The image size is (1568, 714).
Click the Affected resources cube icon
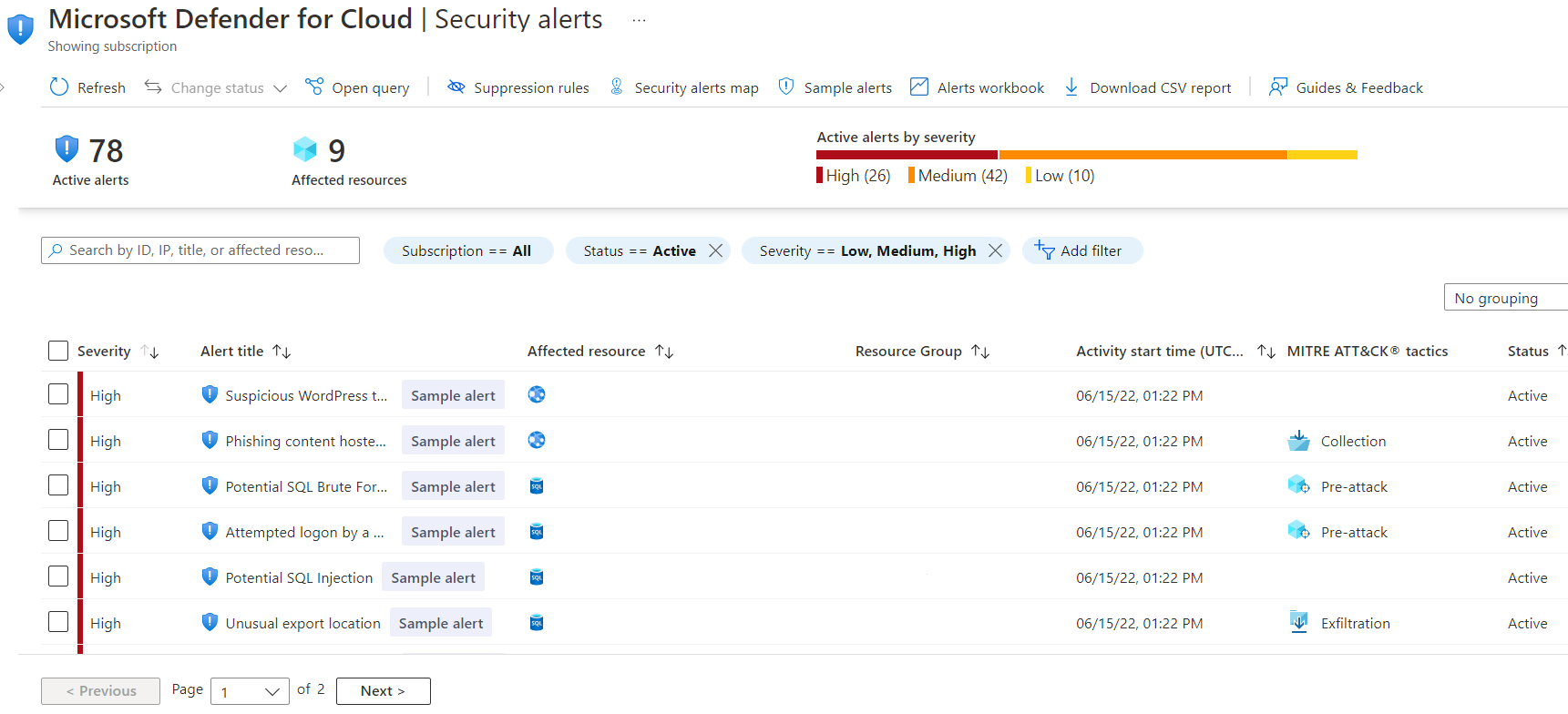pos(304,148)
